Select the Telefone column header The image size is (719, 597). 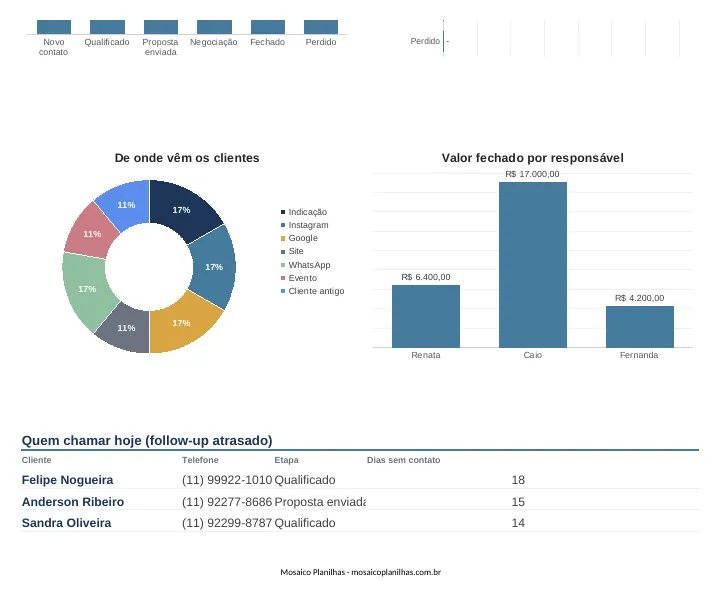pos(200,460)
